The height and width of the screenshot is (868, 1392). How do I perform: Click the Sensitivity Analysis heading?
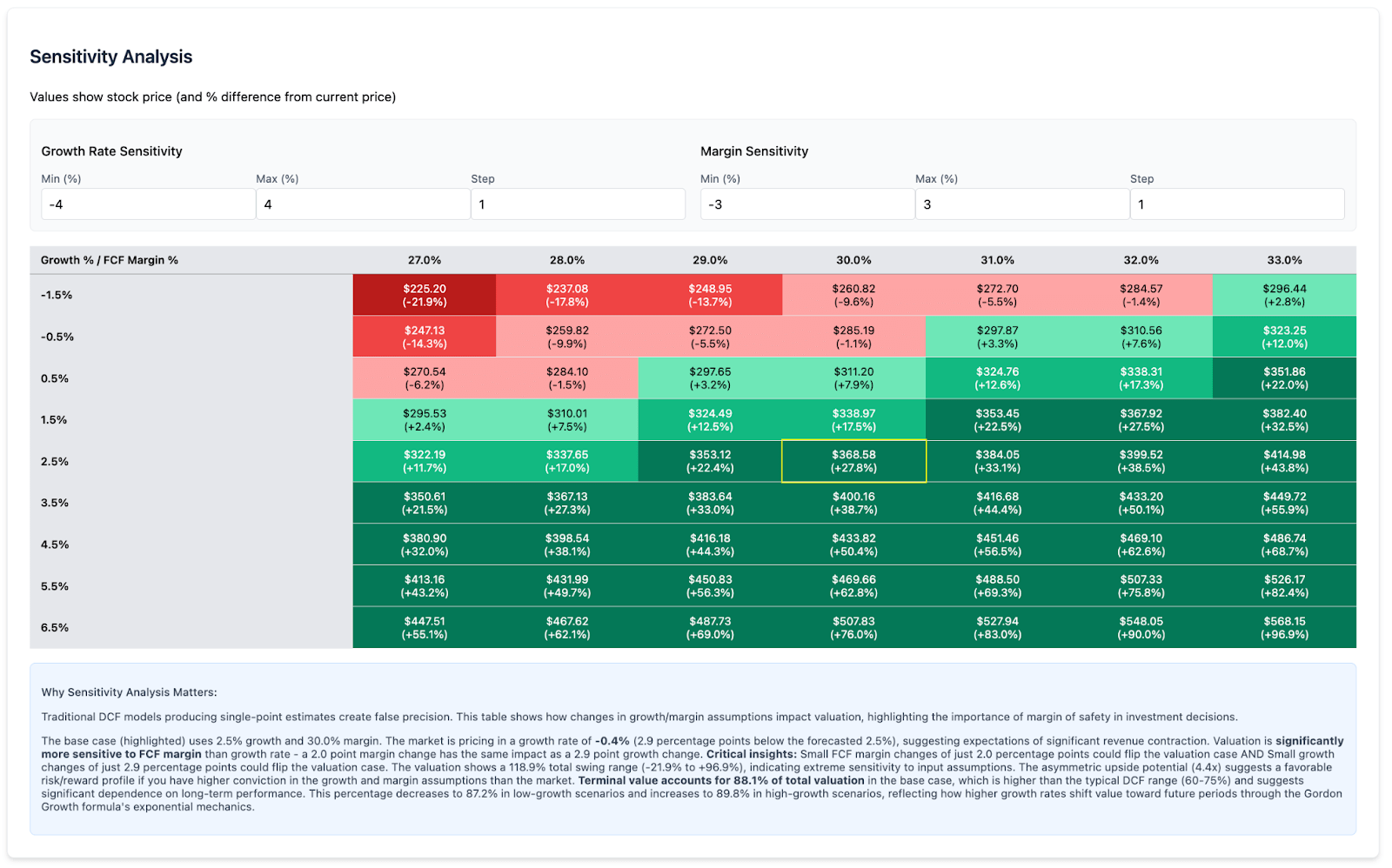click(110, 57)
